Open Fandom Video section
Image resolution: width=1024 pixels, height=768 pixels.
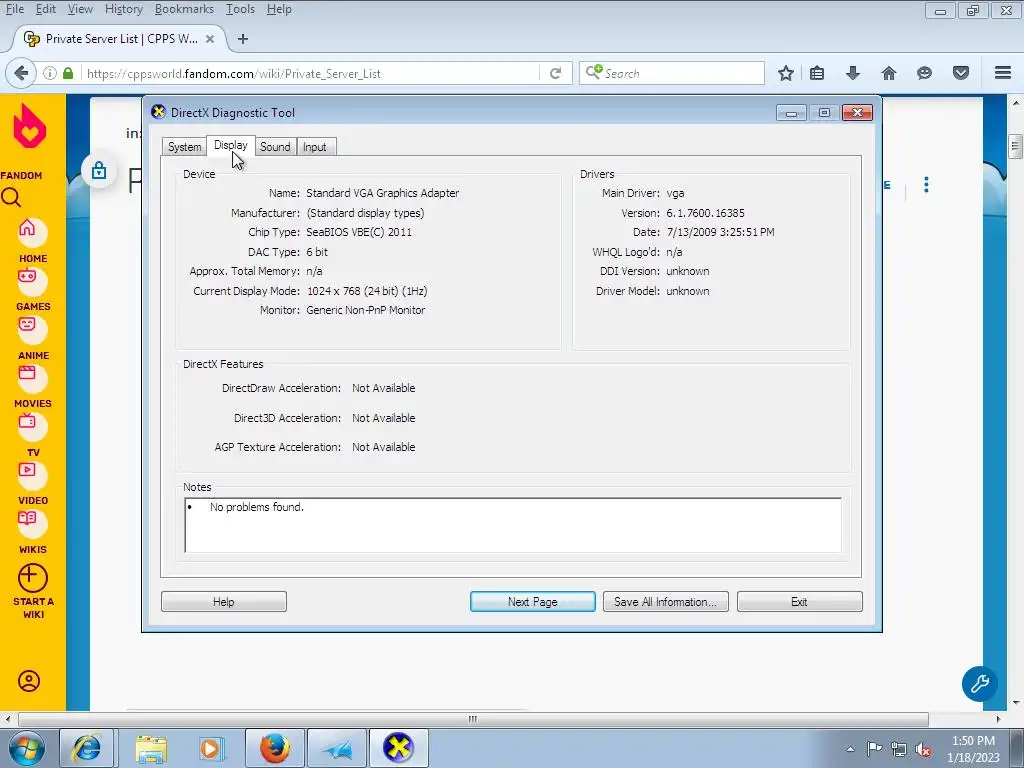(32, 482)
